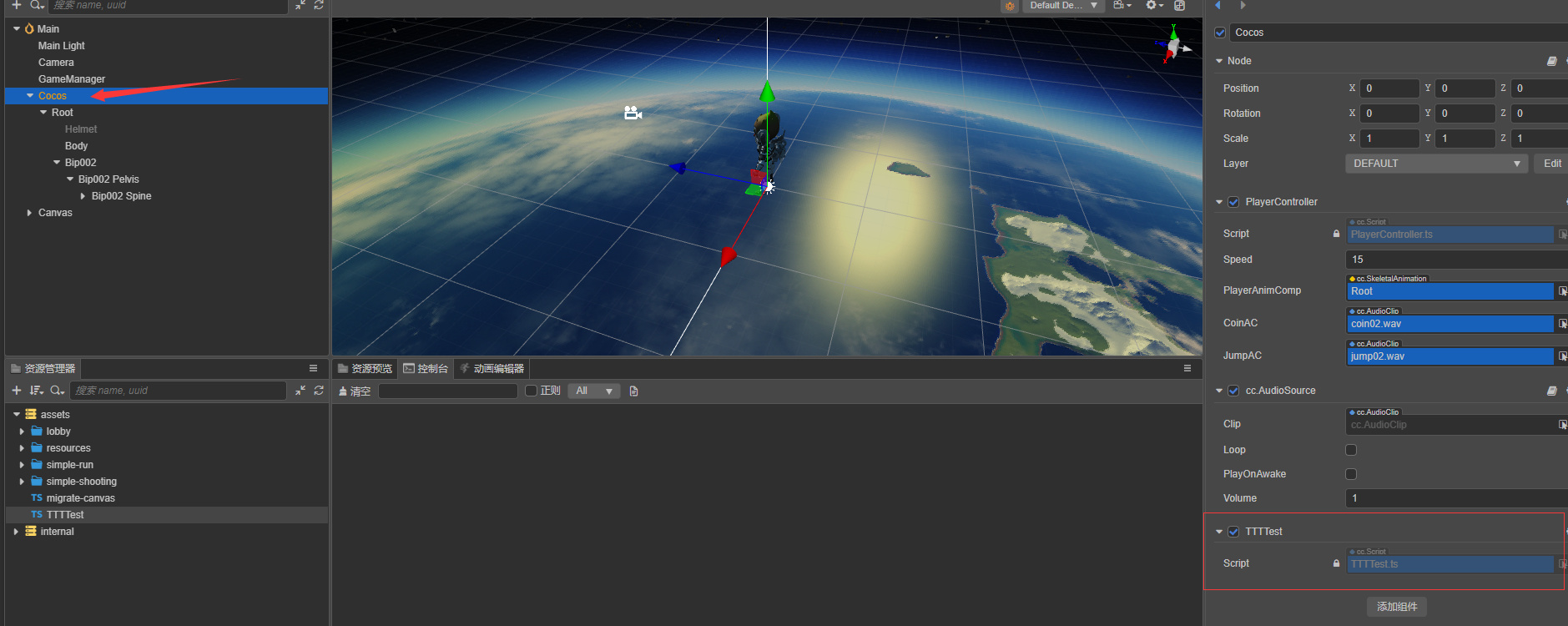
Task: Open asset sort options
Action: [36, 391]
